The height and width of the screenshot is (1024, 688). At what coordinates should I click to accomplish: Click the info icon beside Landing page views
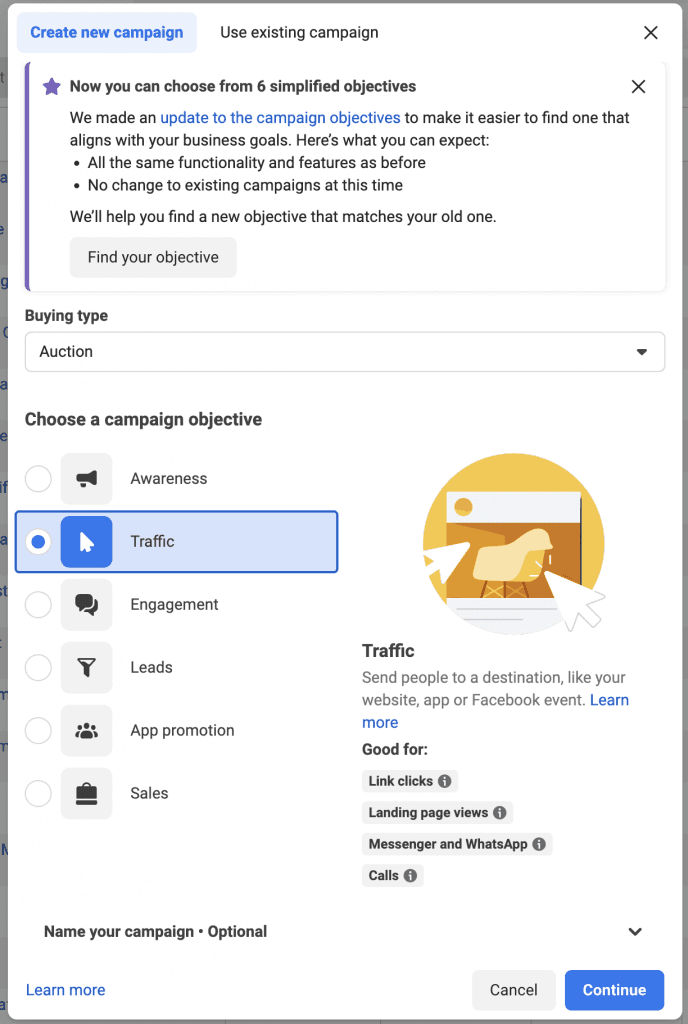pyautogui.click(x=499, y=812)
